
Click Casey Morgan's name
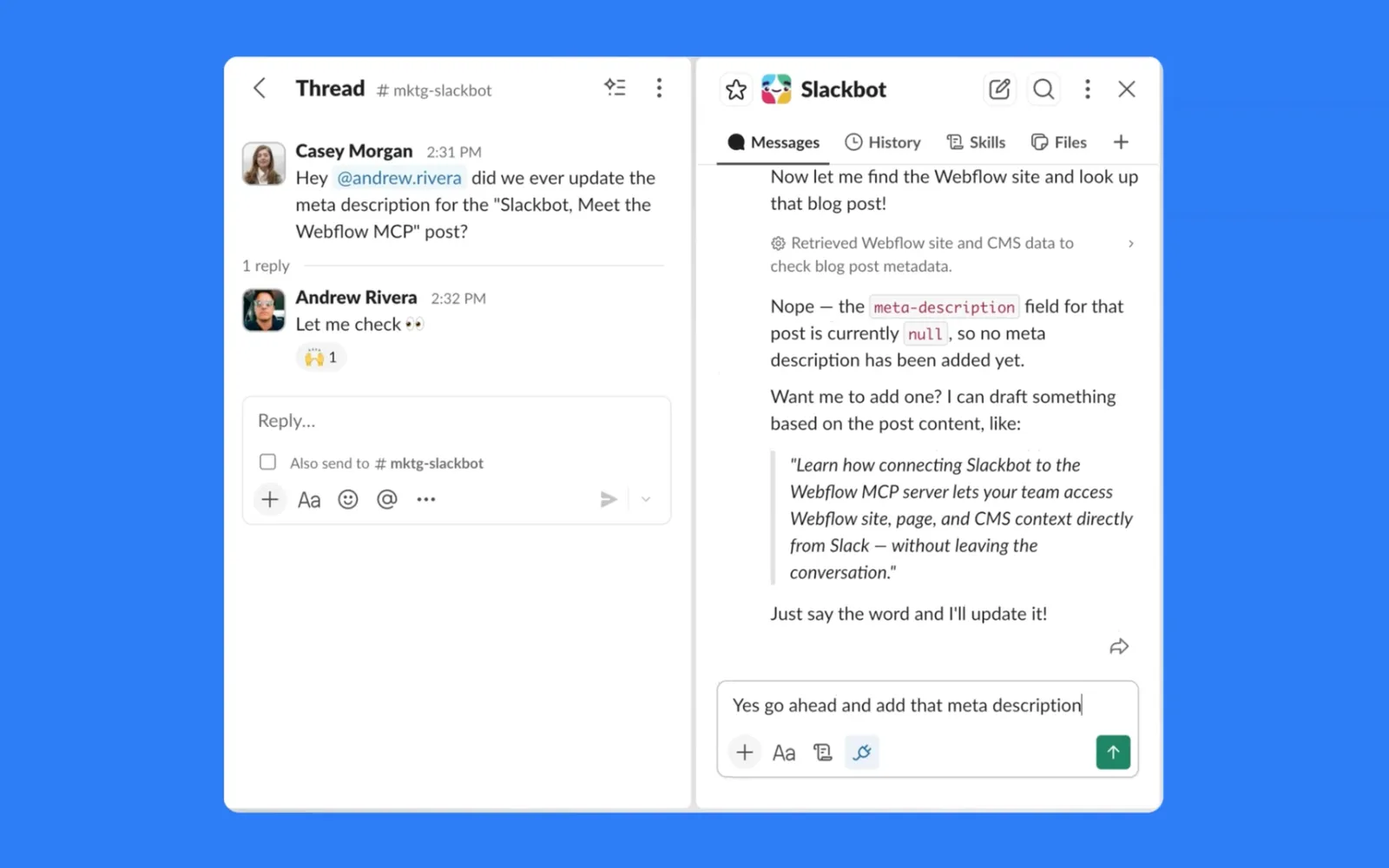(354, 151)
